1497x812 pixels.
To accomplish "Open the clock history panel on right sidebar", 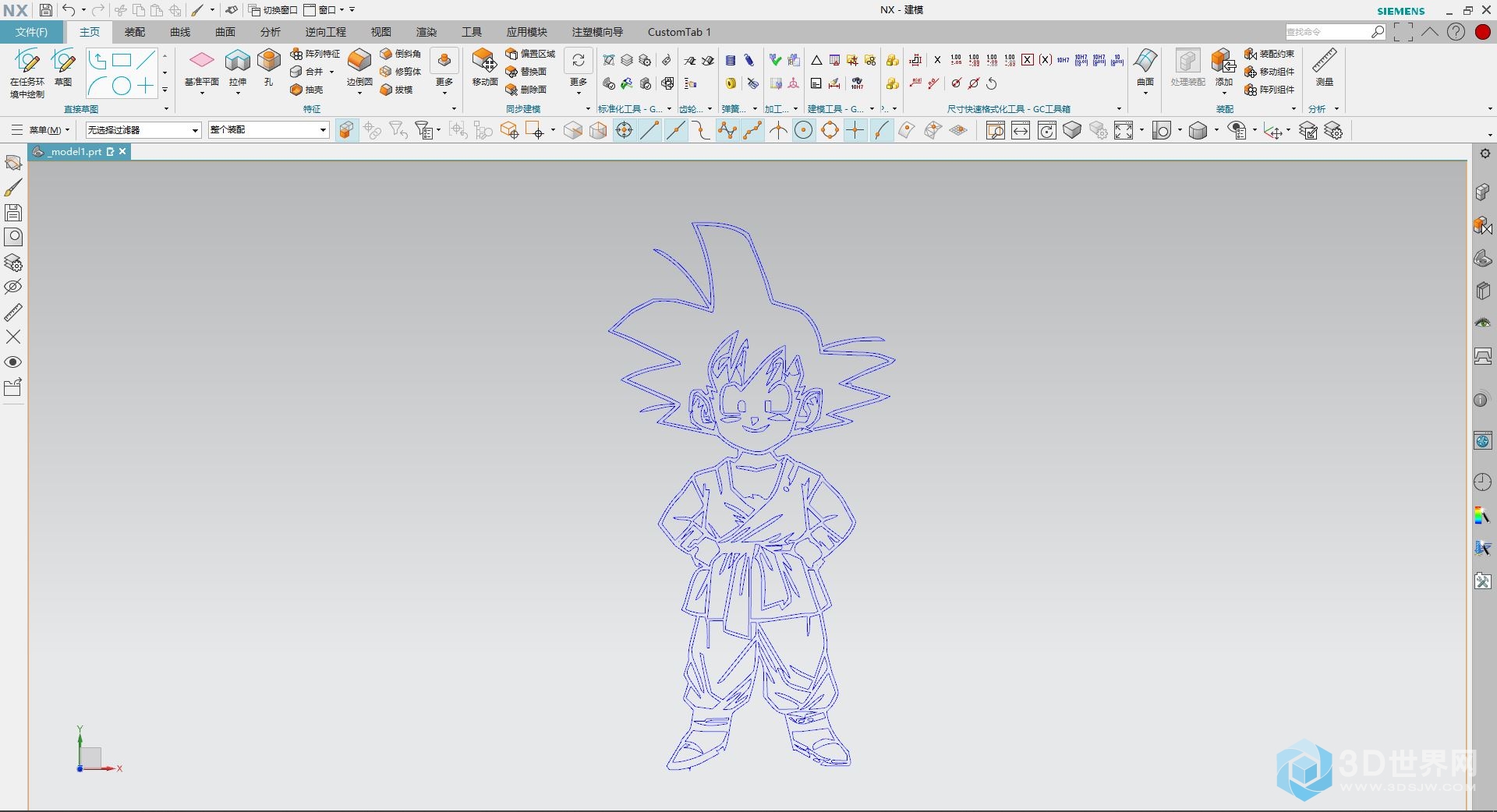I will click(x=1483, y=482).
